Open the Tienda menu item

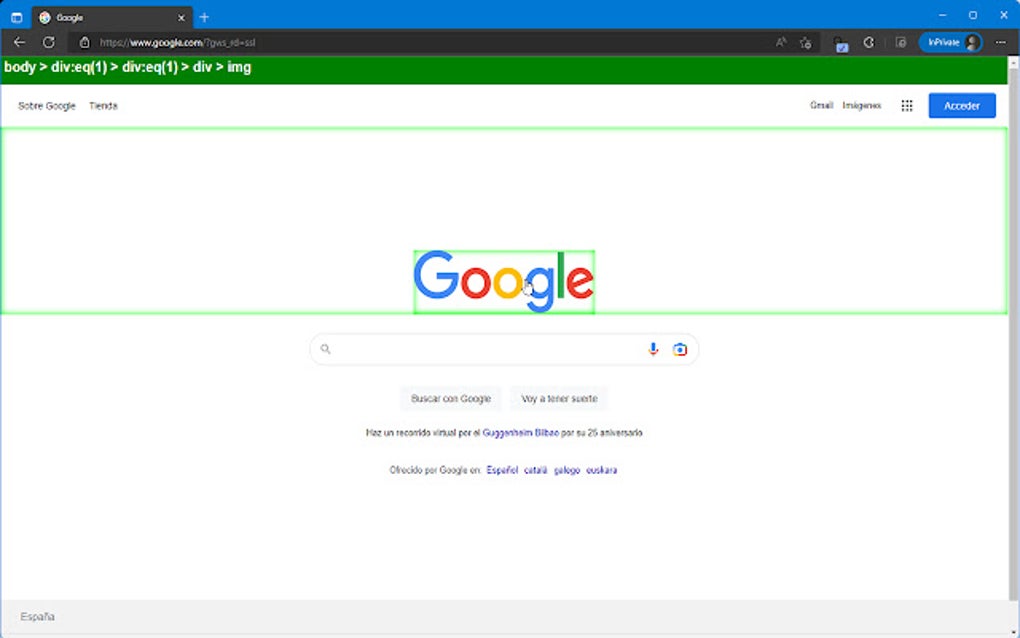tap(103, 105)
